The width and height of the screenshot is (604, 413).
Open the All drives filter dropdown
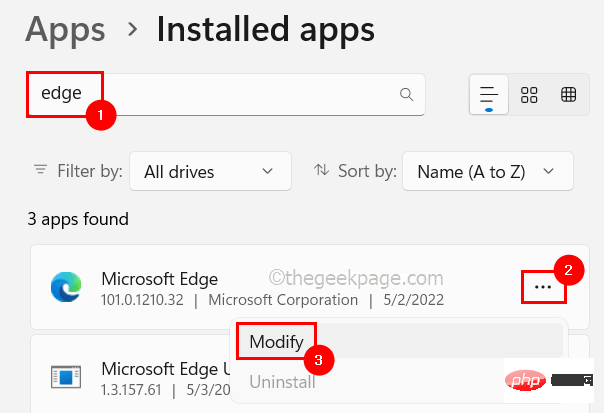click(210, 171)
